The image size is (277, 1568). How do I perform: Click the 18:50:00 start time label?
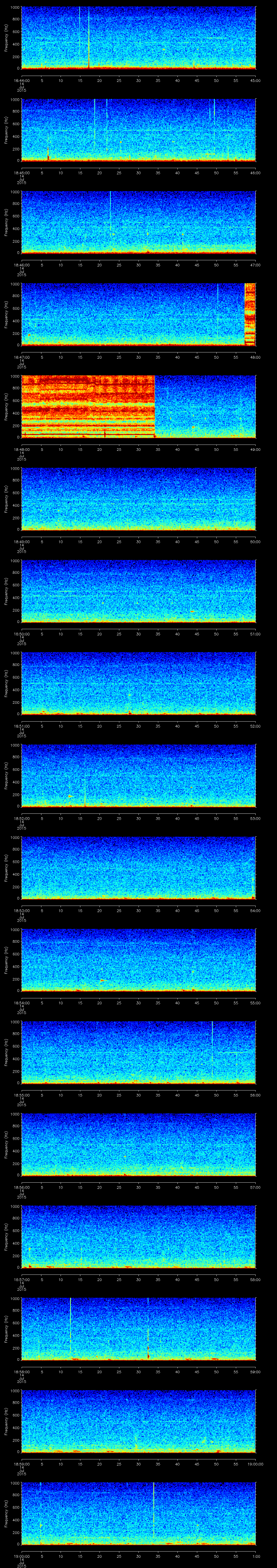pyautogui.click(x=22, y=634)
